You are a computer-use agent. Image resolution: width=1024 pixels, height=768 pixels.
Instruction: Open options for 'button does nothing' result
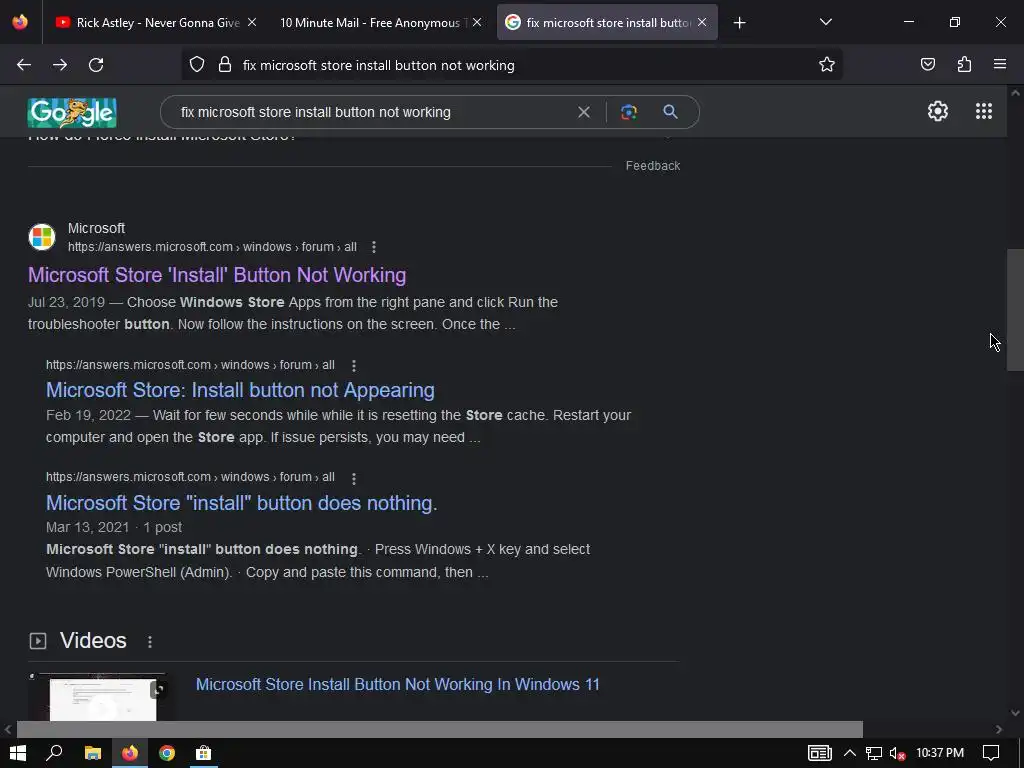(x=353, y=478)
